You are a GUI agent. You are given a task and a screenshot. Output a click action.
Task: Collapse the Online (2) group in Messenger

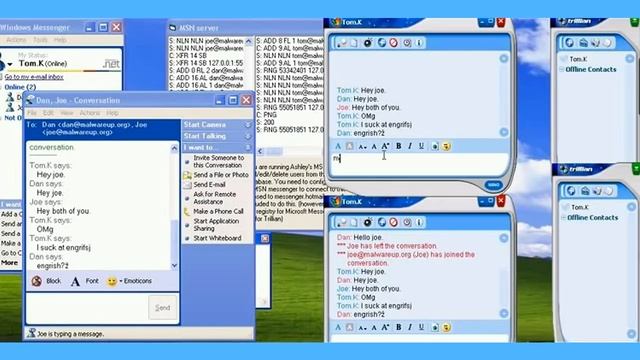pyautogui.click(x=2, y=87)
